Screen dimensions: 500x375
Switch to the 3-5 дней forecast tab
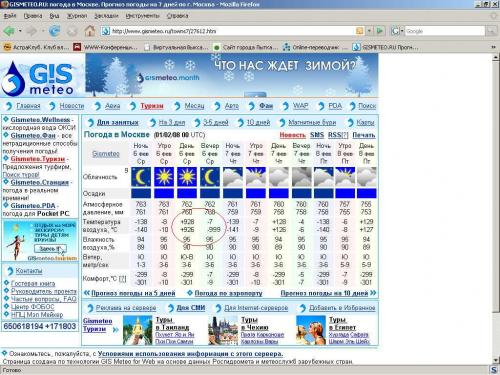click(216, 122)
